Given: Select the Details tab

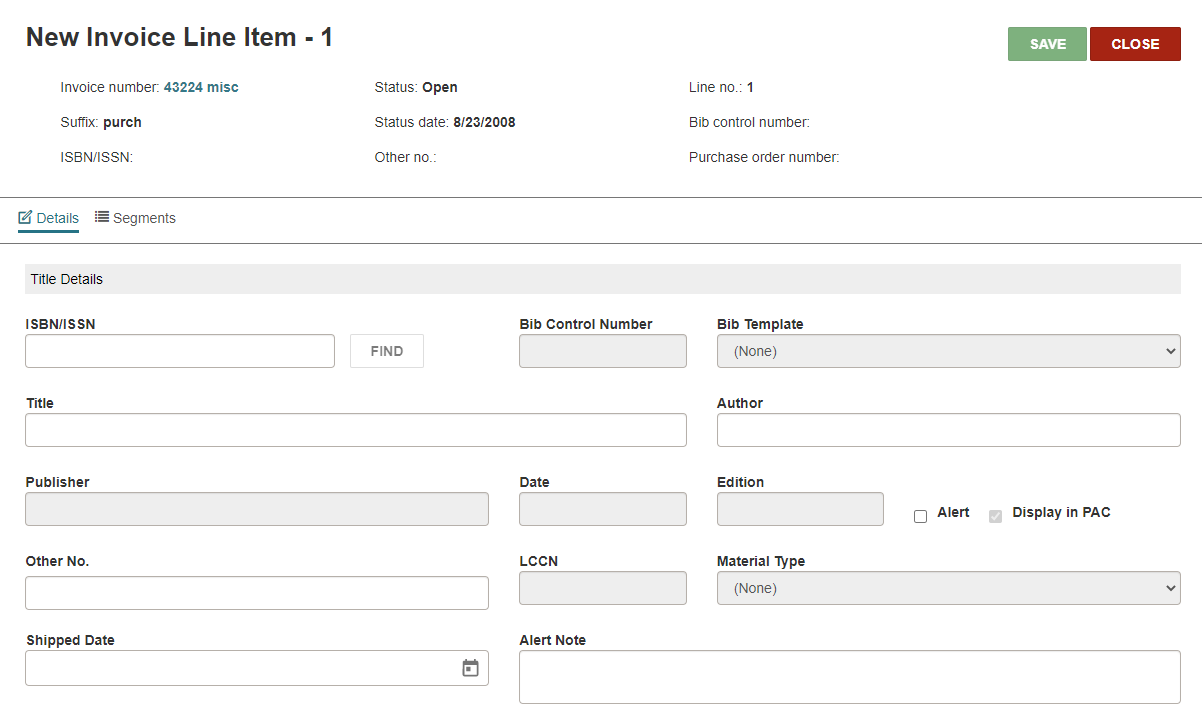Looking at the screenshot, I should click(48, 218).
